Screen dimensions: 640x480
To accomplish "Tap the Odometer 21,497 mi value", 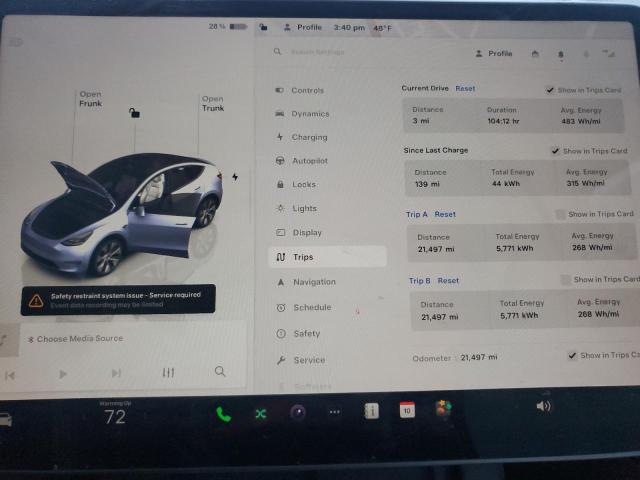I will click(479, 358).
